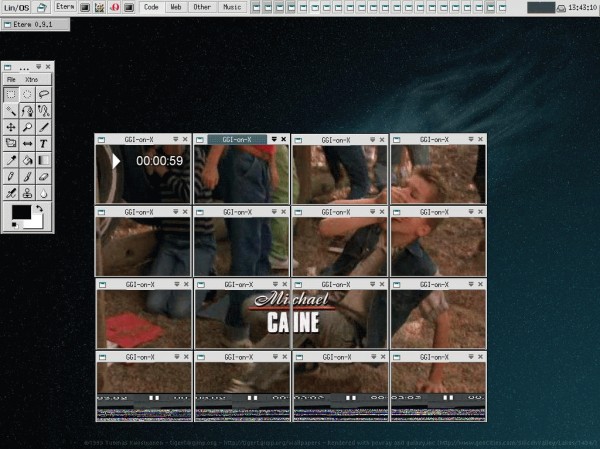The width and height of the screenshot is (600, 449).
Task: Click the launcher icon left of Opera
Action: (x=99, y=7)
